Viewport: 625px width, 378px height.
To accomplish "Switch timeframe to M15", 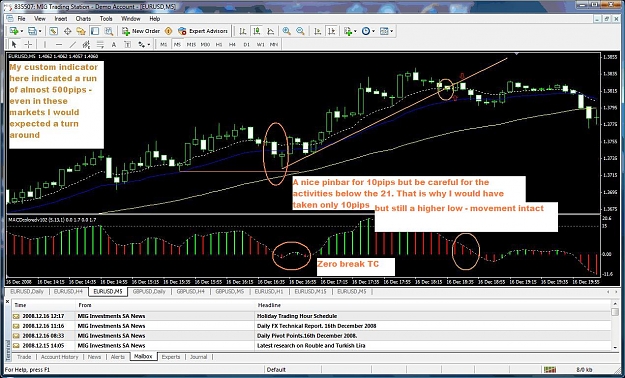I will 191,45.
